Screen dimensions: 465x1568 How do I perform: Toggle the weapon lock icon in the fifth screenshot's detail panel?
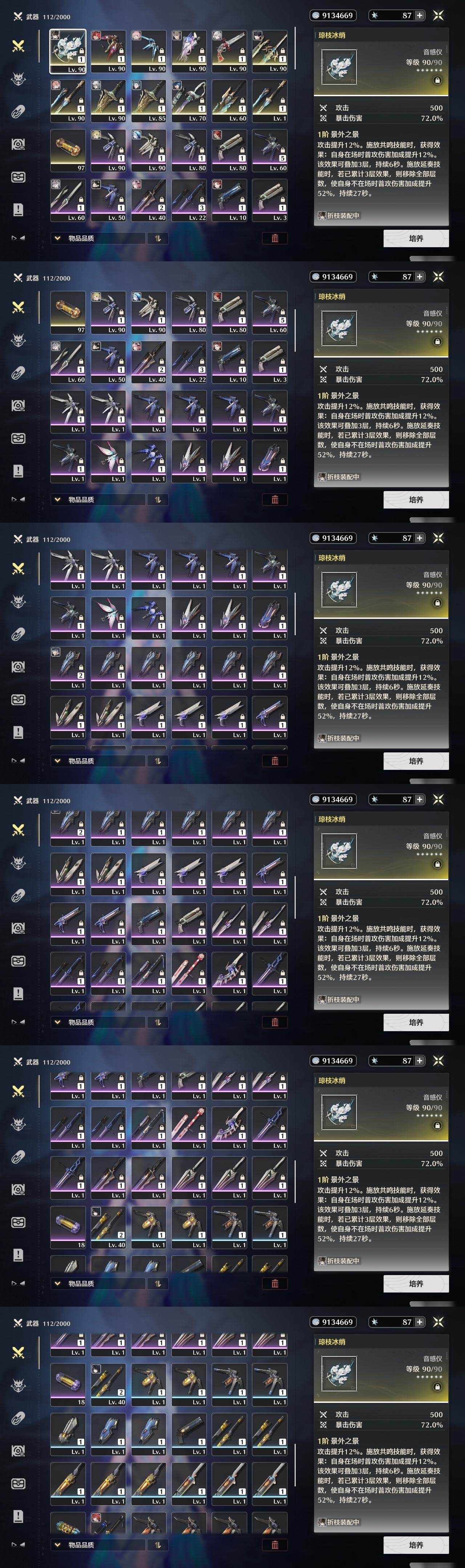437,1126
